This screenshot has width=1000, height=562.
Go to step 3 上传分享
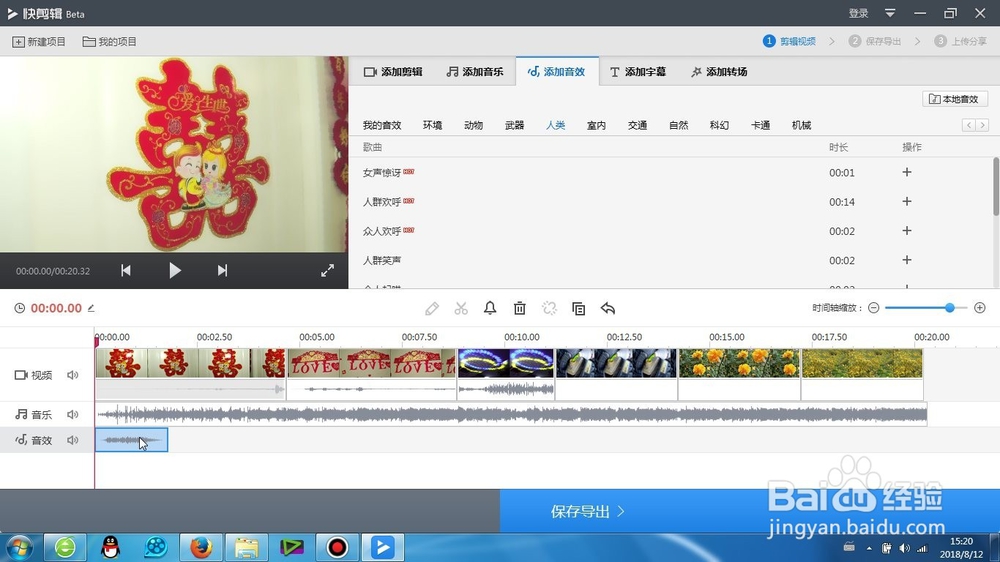(x=960, y=41)
